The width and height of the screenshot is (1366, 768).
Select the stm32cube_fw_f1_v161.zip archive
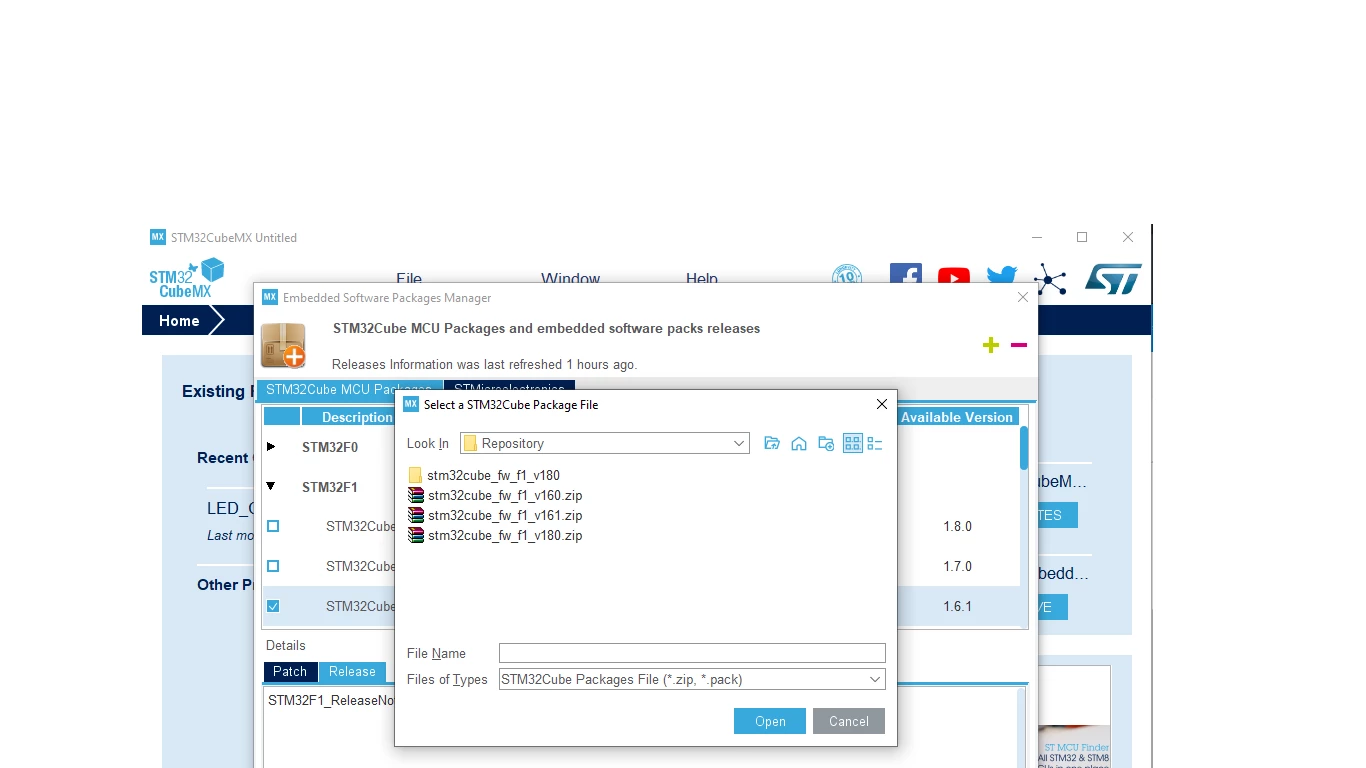(x=495, y=515)
